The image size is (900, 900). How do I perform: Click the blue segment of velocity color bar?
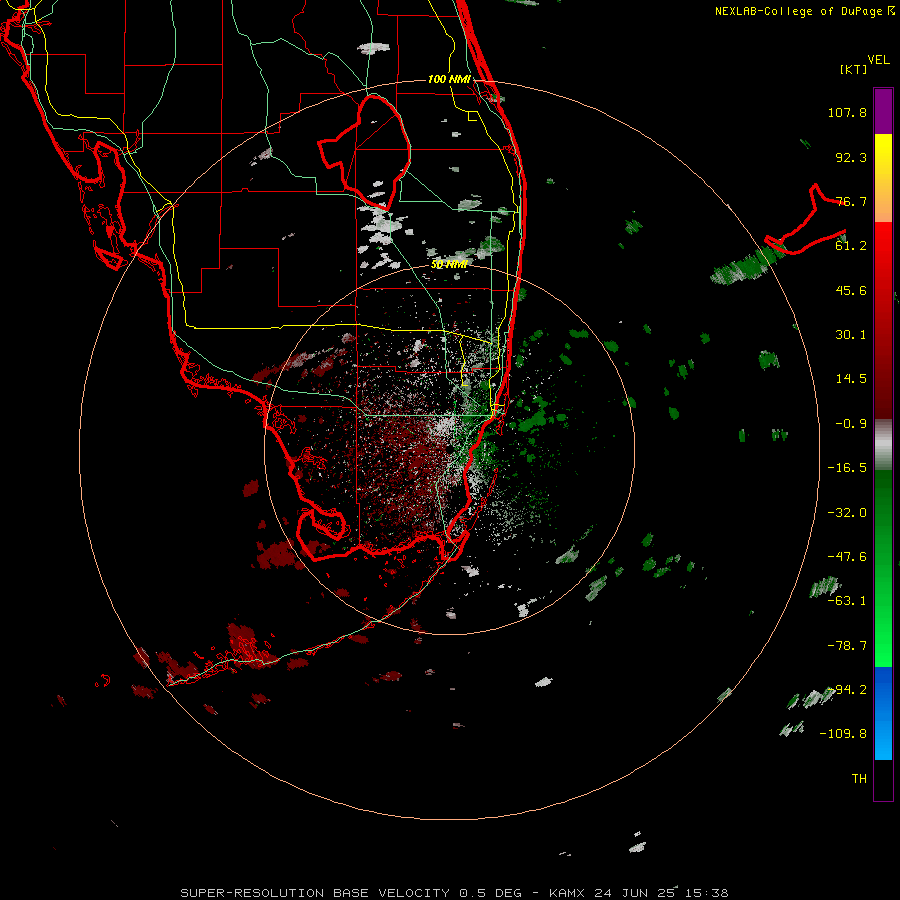click(x=883, y=713)
